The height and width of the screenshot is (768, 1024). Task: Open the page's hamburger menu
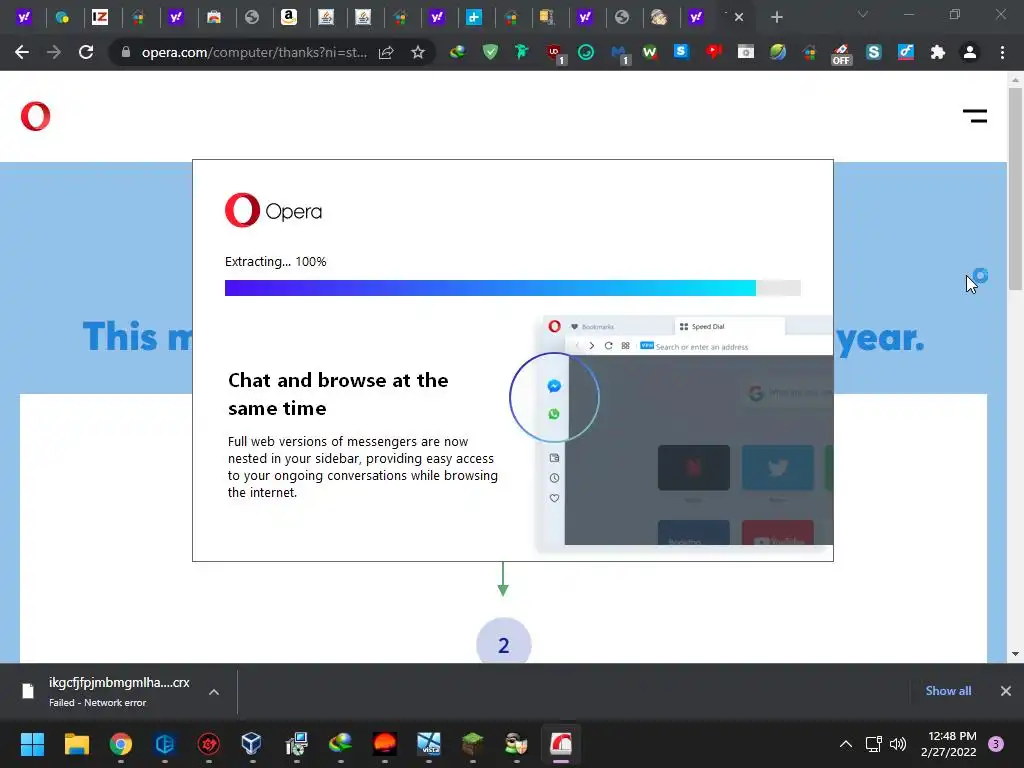[x=974, y=116]
